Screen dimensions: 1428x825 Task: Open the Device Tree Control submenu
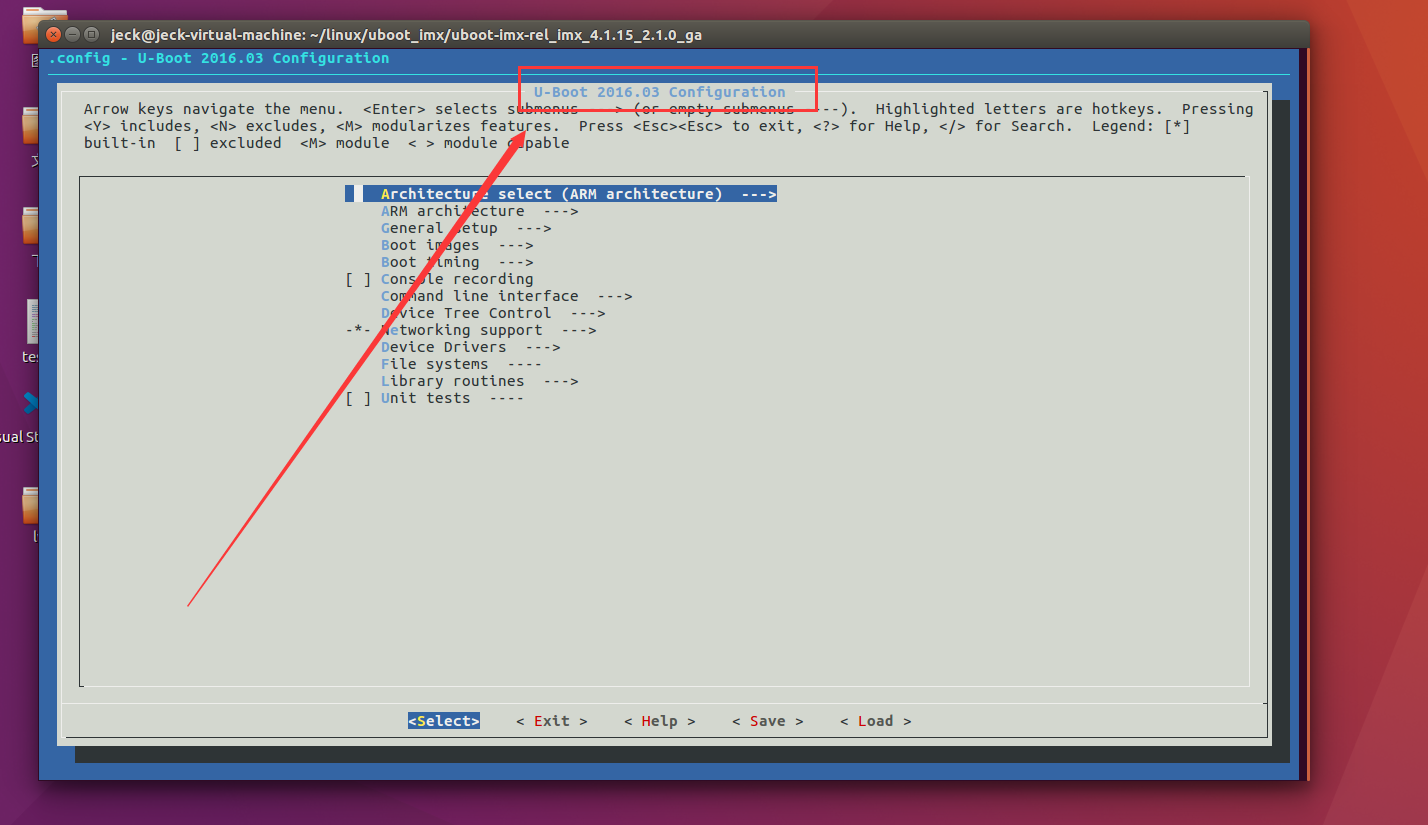493,313
